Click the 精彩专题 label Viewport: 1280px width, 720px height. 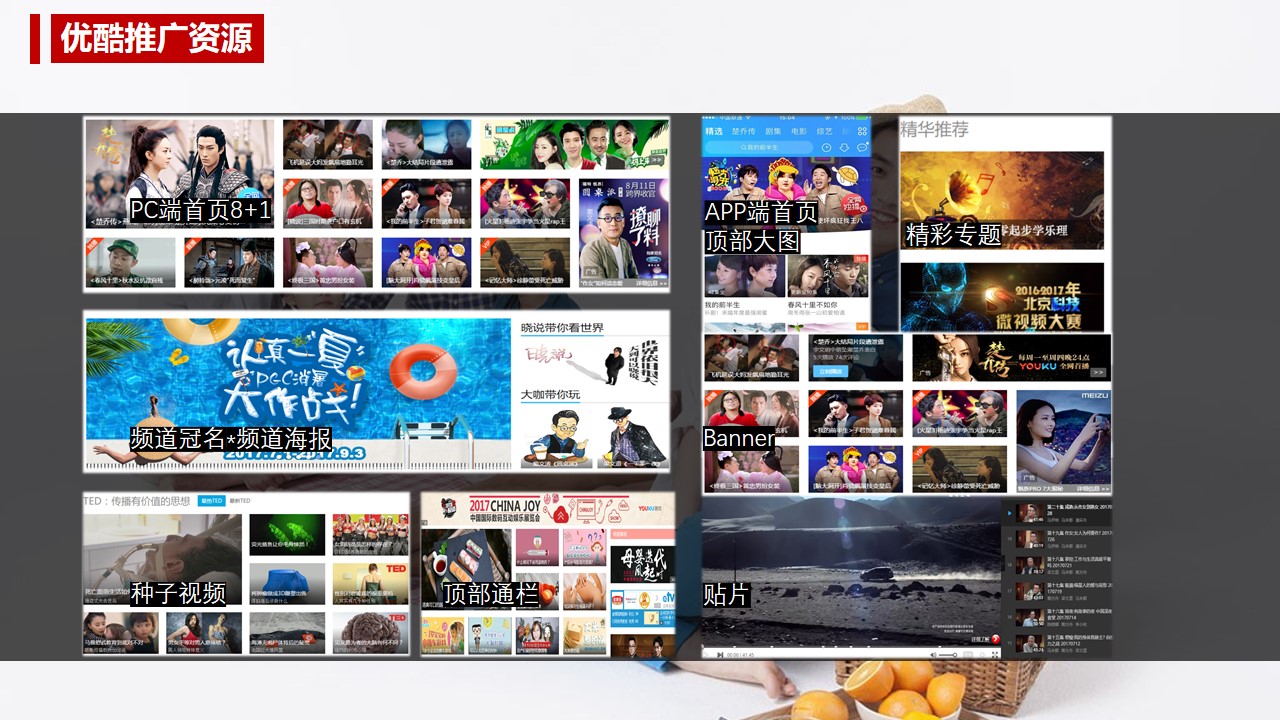coord(953,235)
